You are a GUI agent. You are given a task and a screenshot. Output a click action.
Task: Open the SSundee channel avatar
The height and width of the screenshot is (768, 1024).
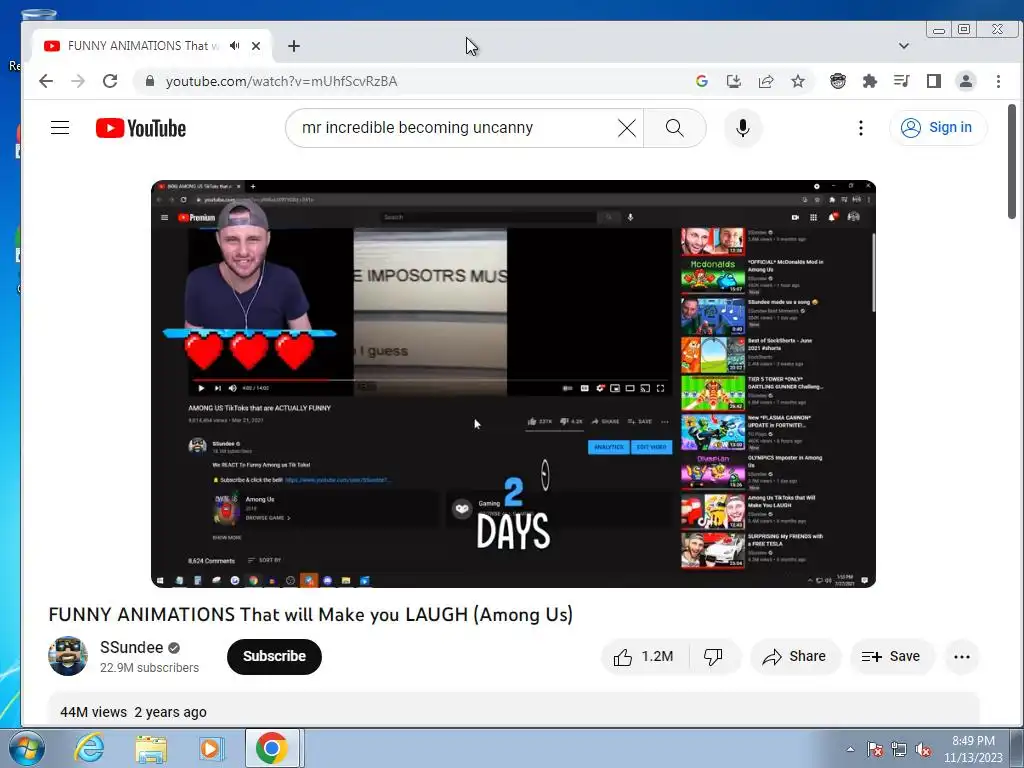coord(68,656)
